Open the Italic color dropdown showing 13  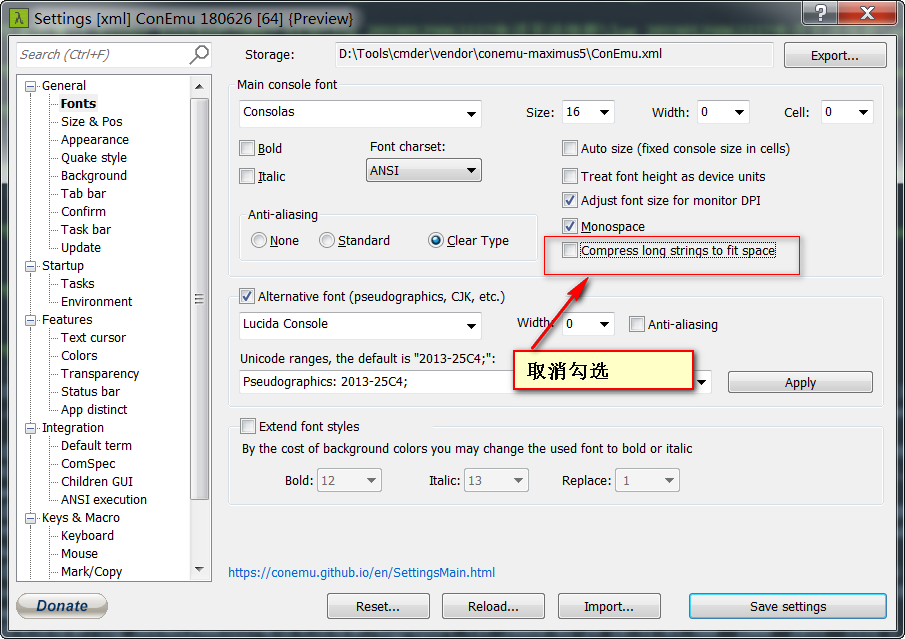pyautogui.click(x=496, y=480)
